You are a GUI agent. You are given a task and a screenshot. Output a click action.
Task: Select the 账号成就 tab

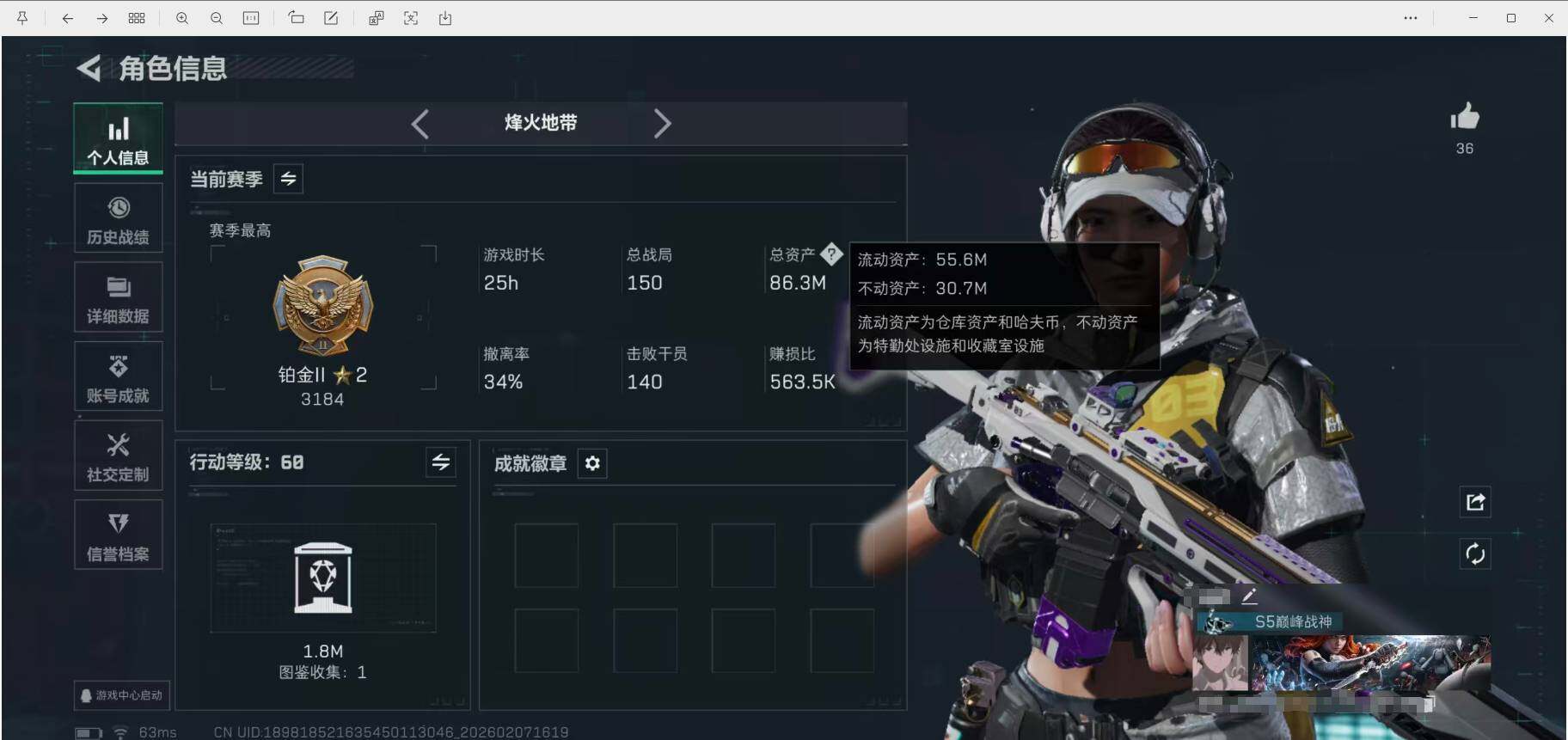(118, 376)
